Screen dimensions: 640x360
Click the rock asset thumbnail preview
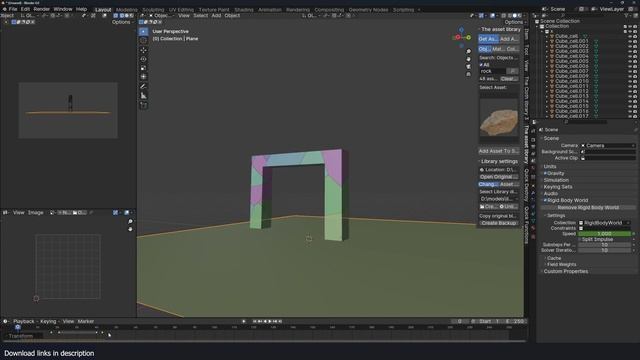pos(498,121)
